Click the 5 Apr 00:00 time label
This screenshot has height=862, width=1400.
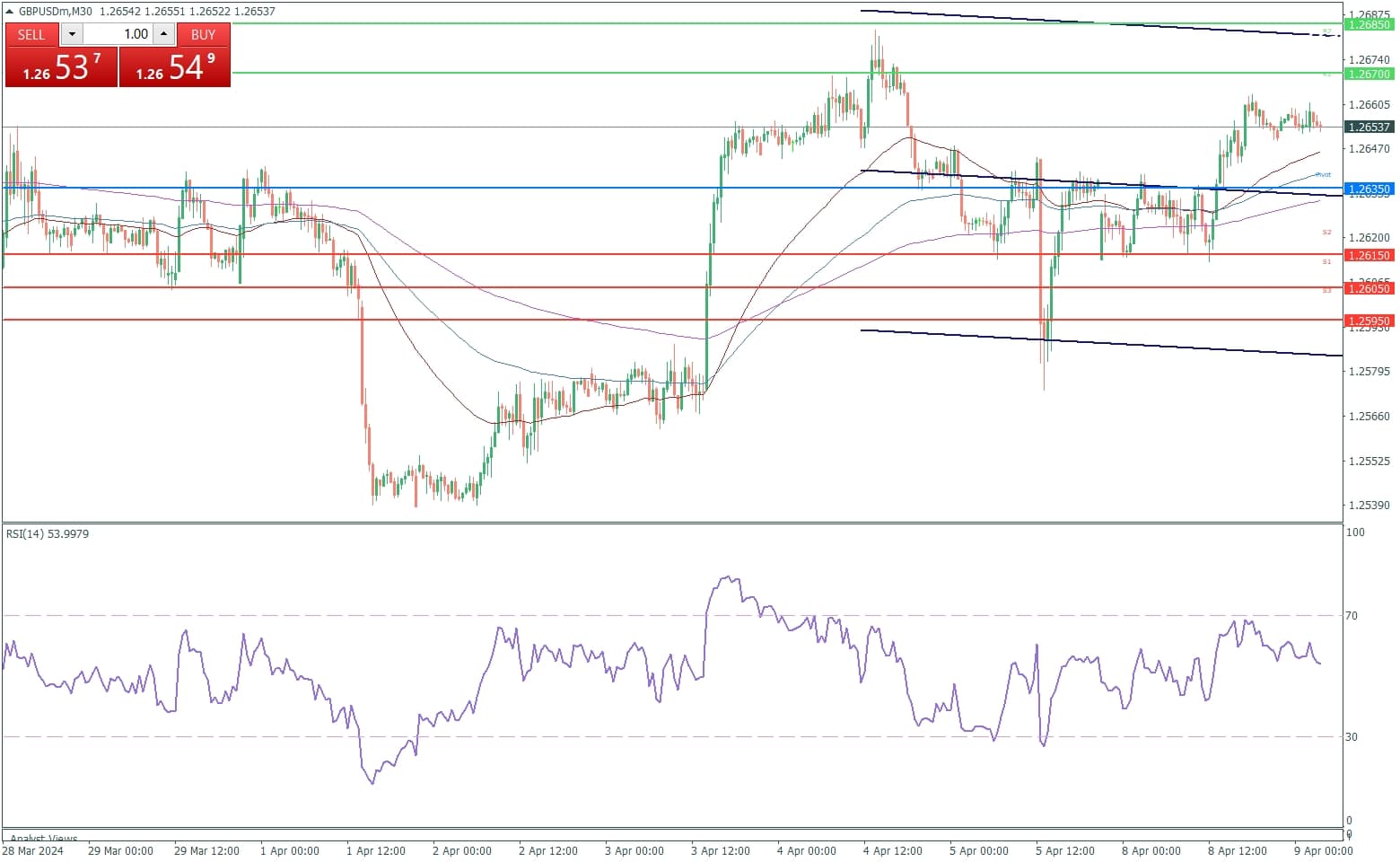click(x=979, y=851)
